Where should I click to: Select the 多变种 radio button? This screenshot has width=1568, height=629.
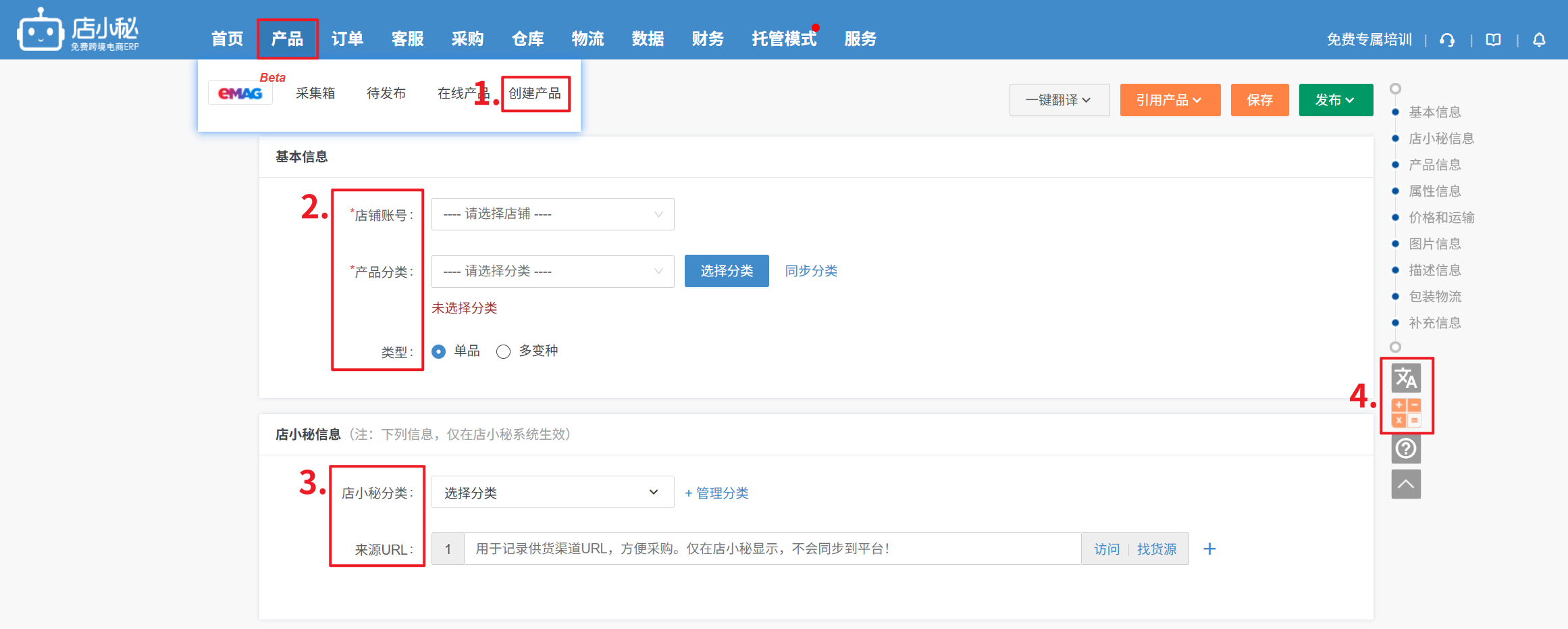pyautogui.click(x=503, y=351)
